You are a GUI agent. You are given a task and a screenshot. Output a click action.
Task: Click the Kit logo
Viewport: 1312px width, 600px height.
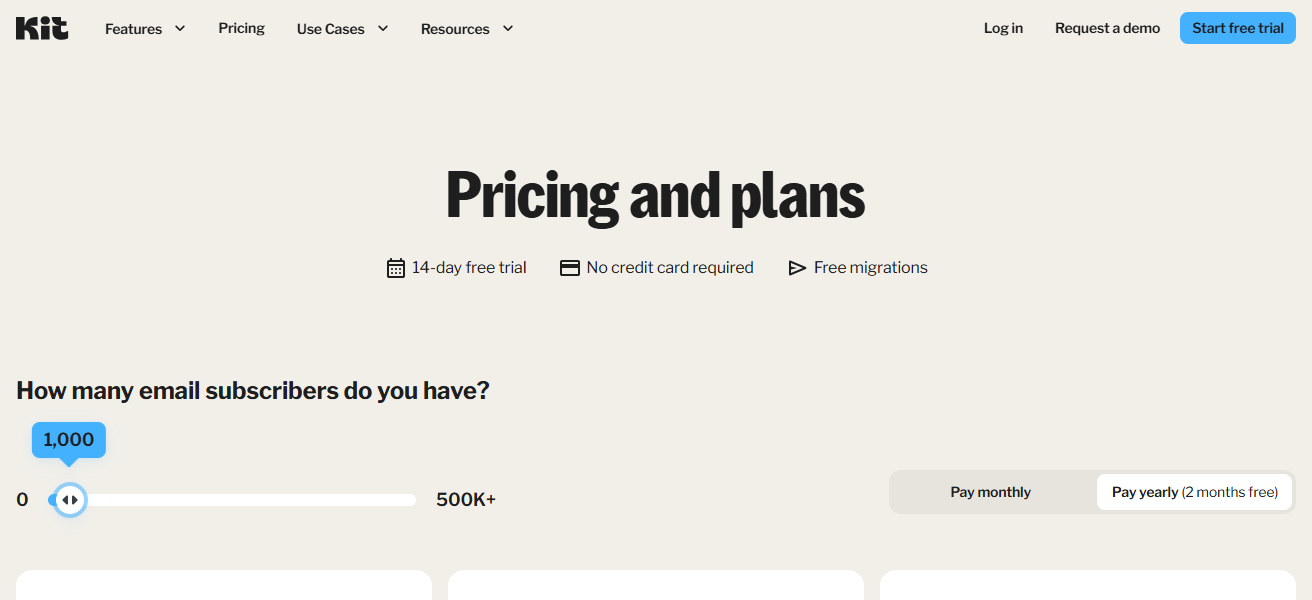point(40,27)
